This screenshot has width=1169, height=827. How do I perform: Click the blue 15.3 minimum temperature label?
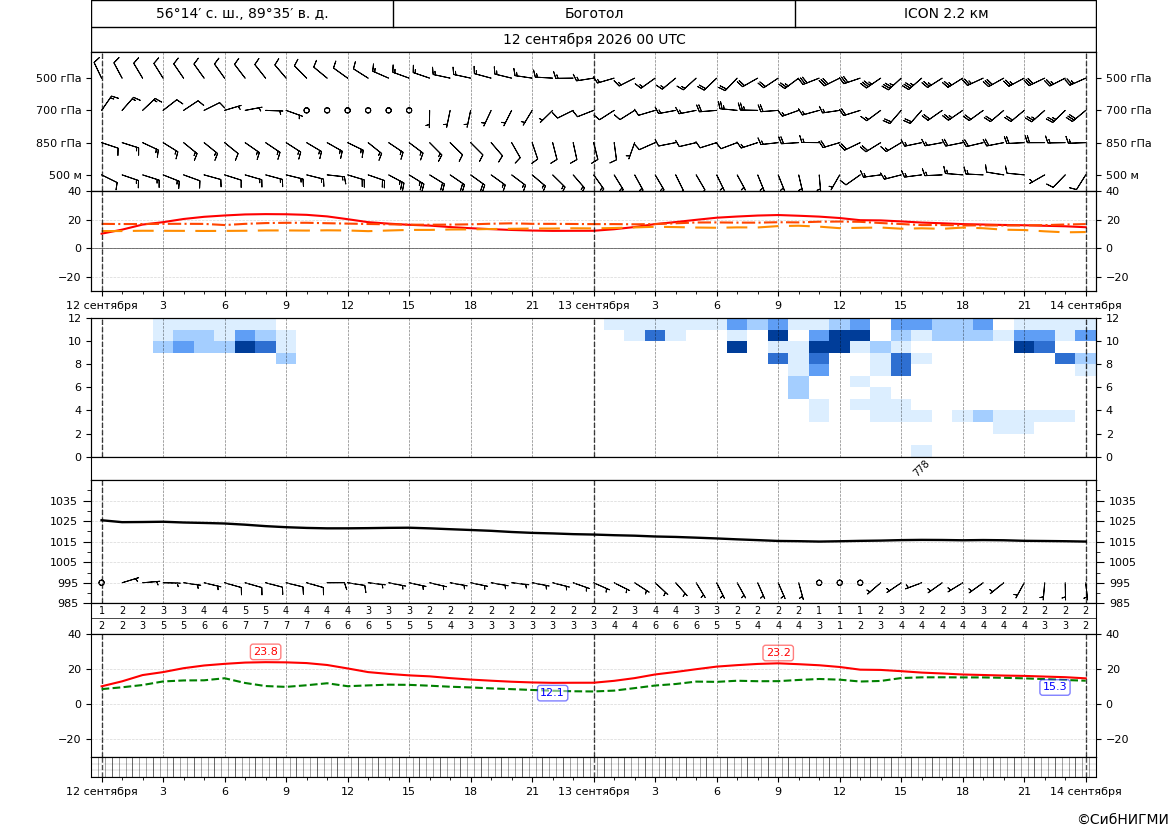click(x=1054, y=687)
